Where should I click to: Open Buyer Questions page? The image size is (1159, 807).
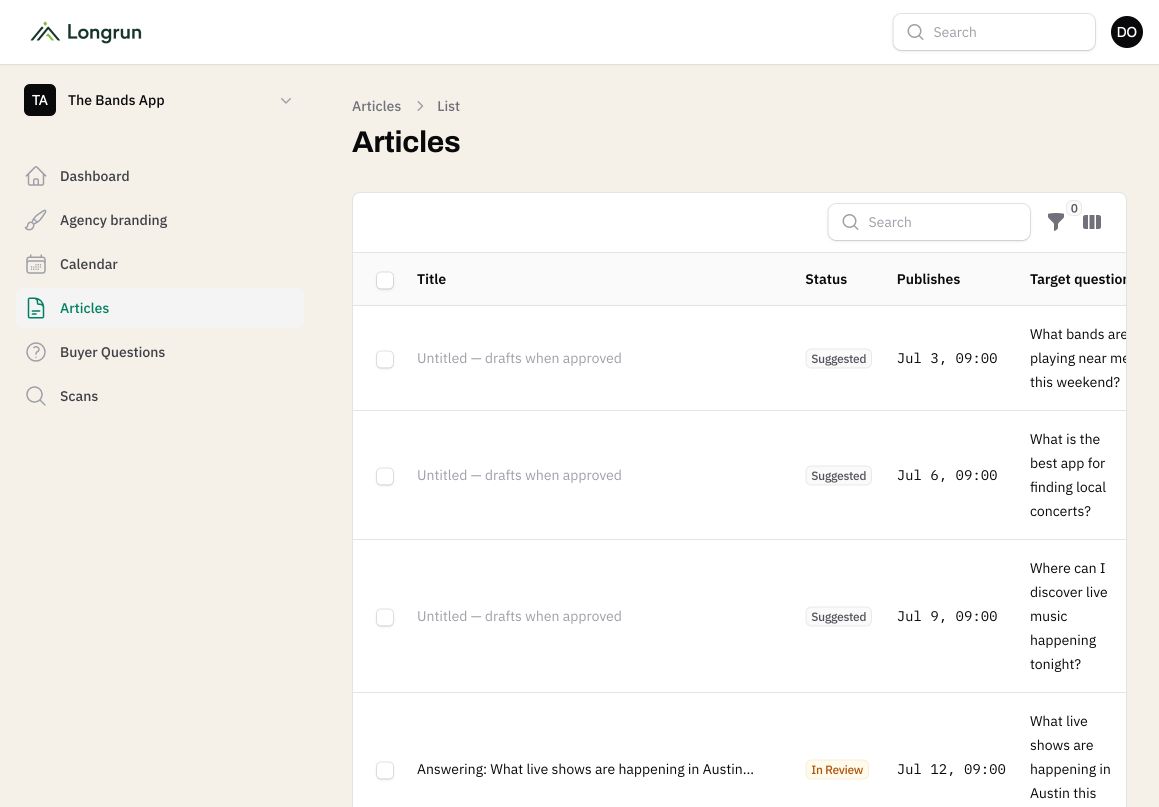[x=160, y=352]
